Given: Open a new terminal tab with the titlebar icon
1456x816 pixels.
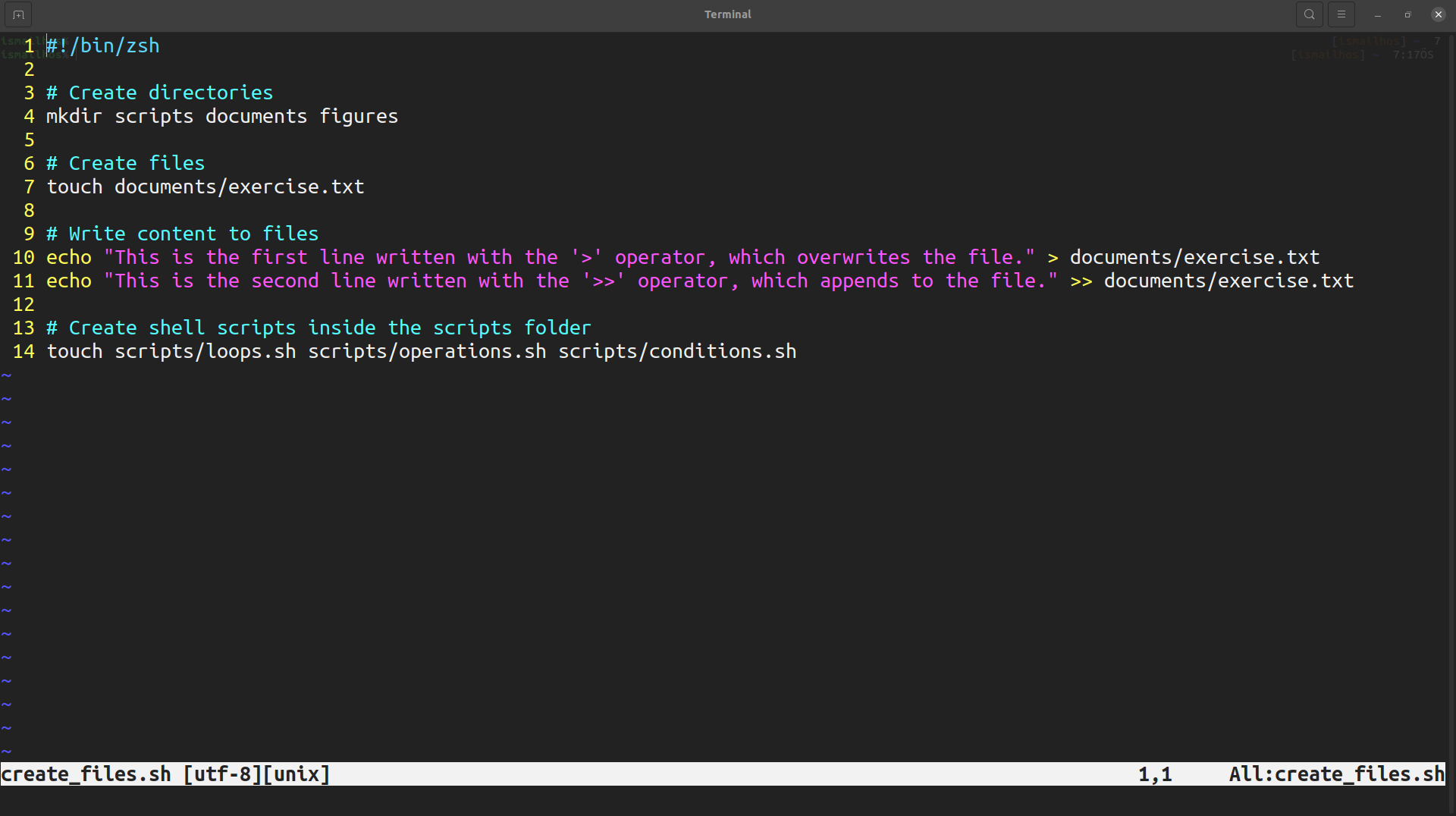Looking at the screenshot, I should (x=18, y=14).
